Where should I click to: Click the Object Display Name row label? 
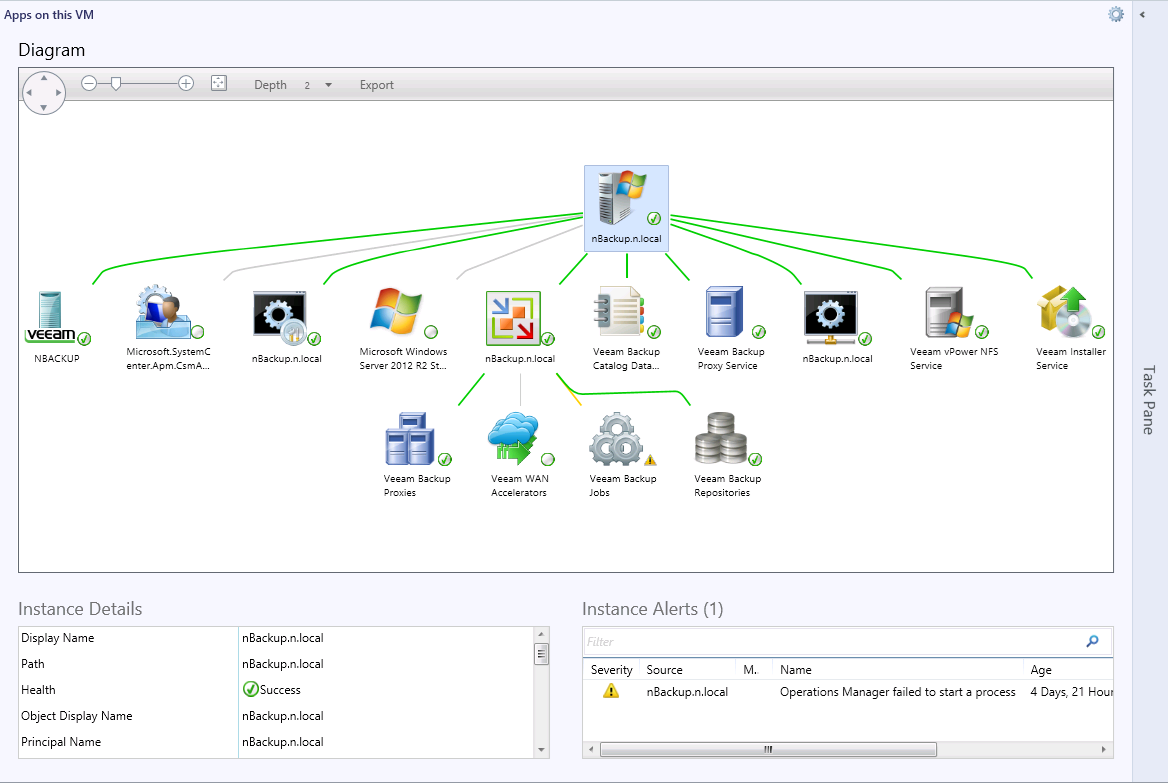77,716
